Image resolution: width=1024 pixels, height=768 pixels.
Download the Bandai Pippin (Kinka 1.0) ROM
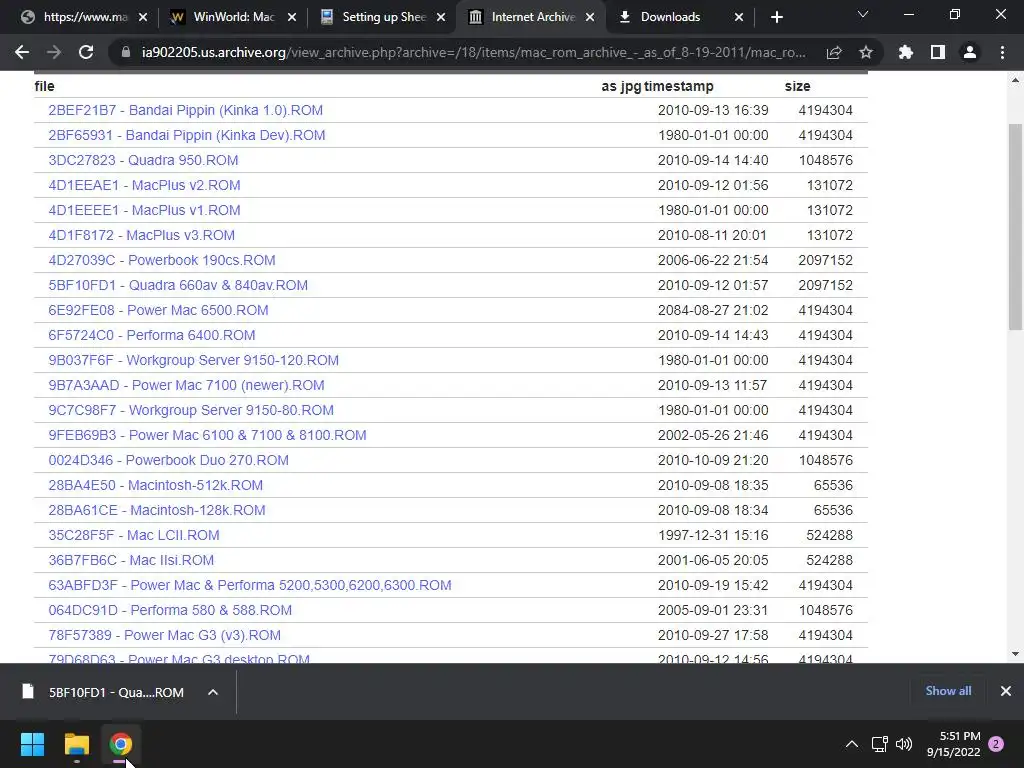tap(185, 110)
